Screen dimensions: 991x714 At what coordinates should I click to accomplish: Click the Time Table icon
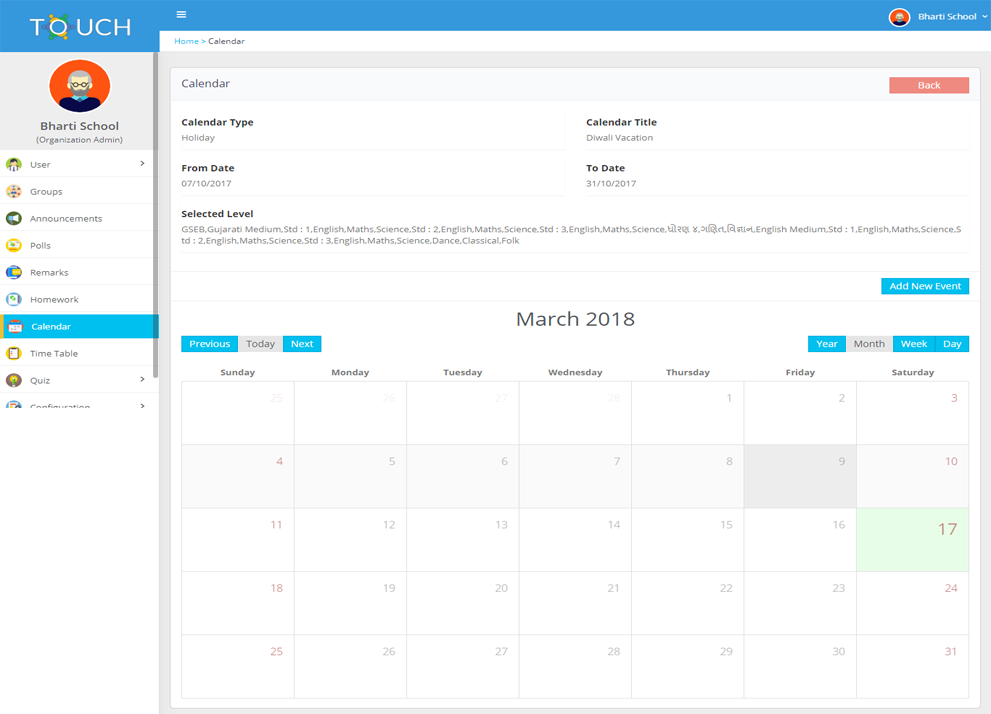pos(14,353)
